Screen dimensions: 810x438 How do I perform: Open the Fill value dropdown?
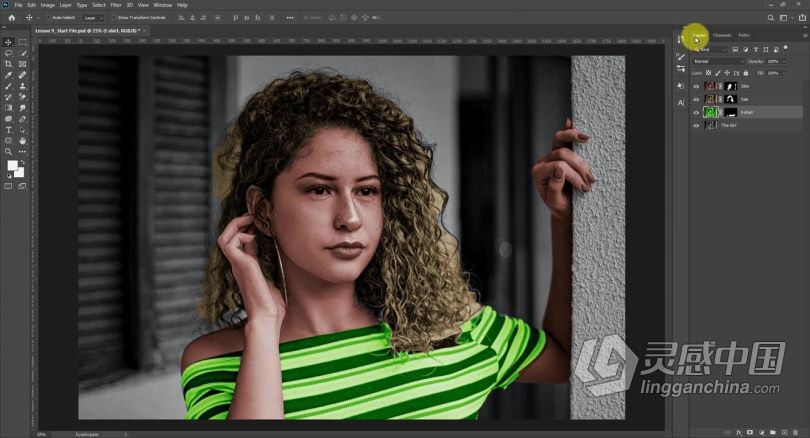[x=784, y=73]
